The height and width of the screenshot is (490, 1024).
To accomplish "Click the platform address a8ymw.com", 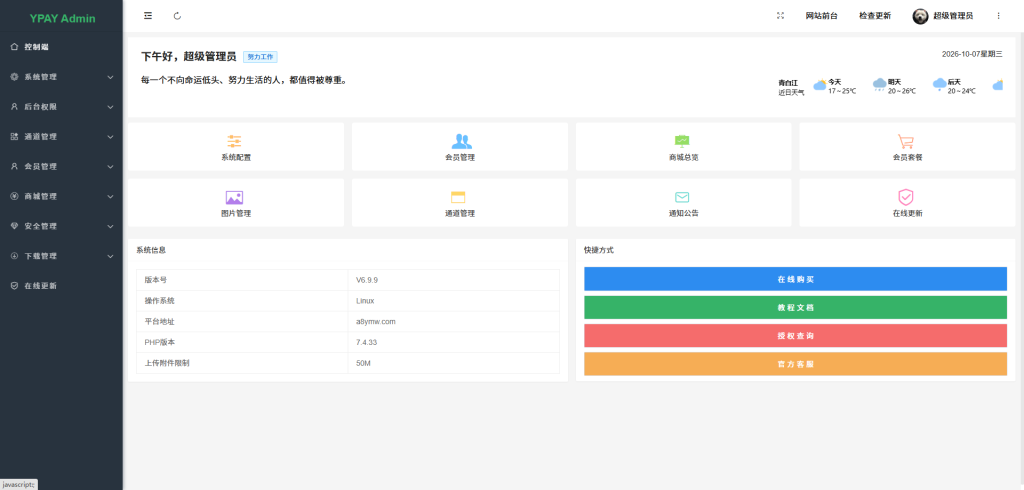I will coord(376,321).
